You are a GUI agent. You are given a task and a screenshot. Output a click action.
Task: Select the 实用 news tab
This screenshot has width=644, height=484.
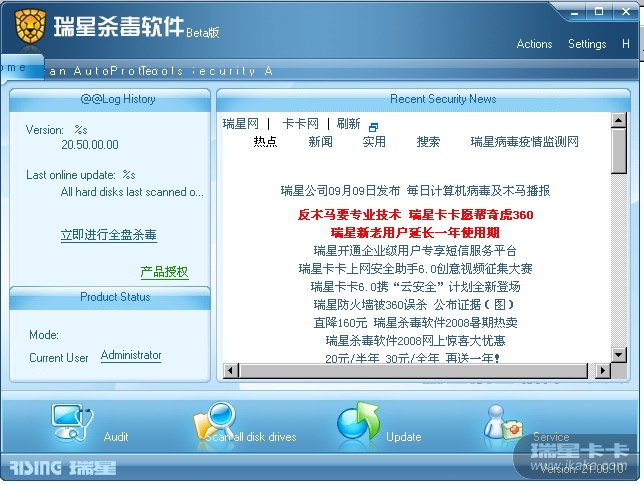pyautogui.click(x=374, y=141)
